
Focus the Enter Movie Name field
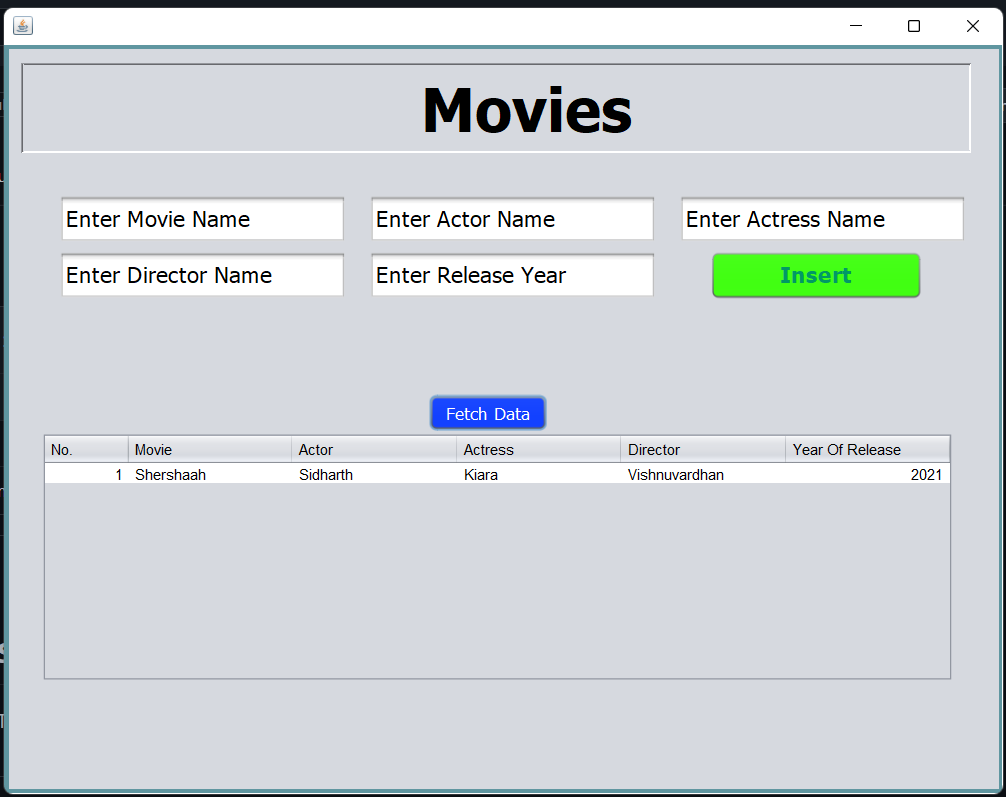203,219
